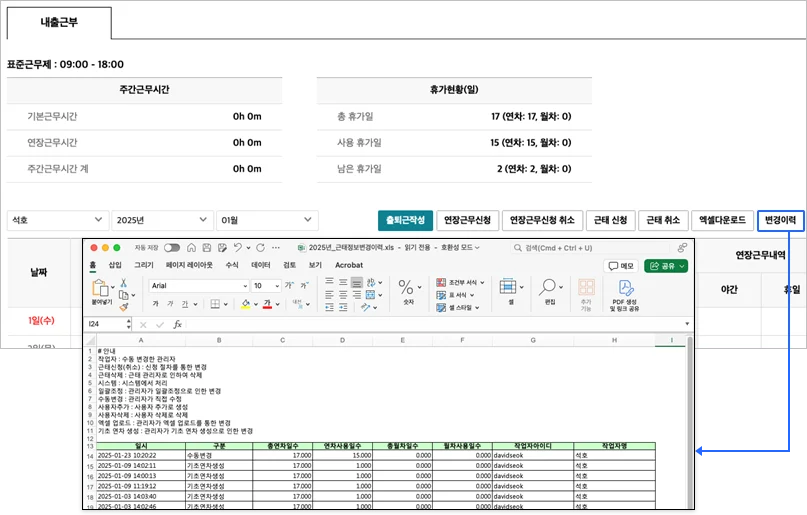Open the 2025년 year dropdown
The height and width of the screenshot is (515, 807).
click(x=162, y=220)
